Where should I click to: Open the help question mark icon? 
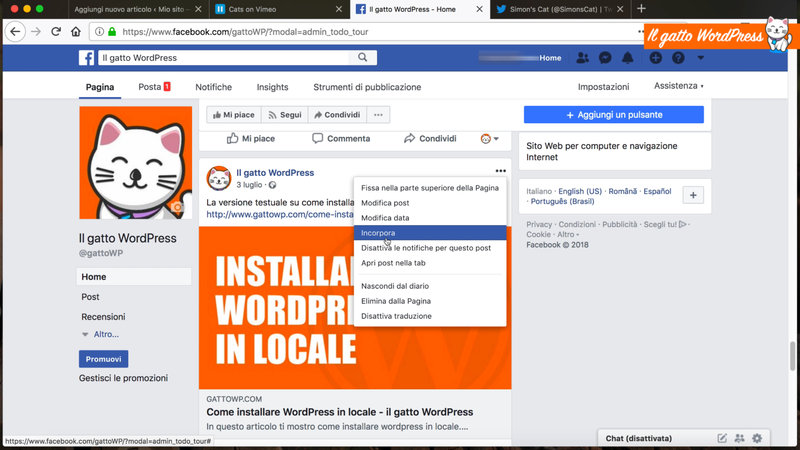pyautogui.click(x=678, y=58)
